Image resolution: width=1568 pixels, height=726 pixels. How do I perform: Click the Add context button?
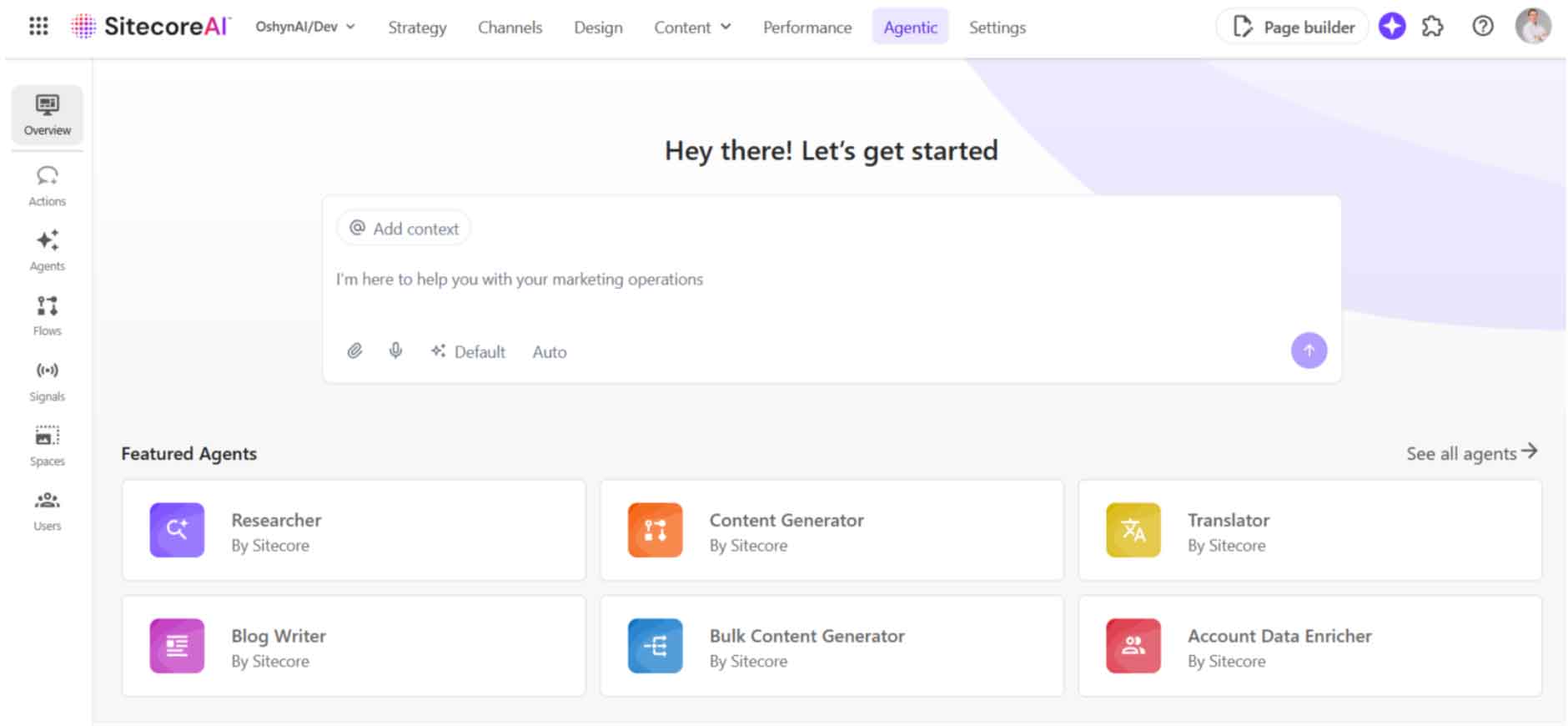(x=404, y=229)
